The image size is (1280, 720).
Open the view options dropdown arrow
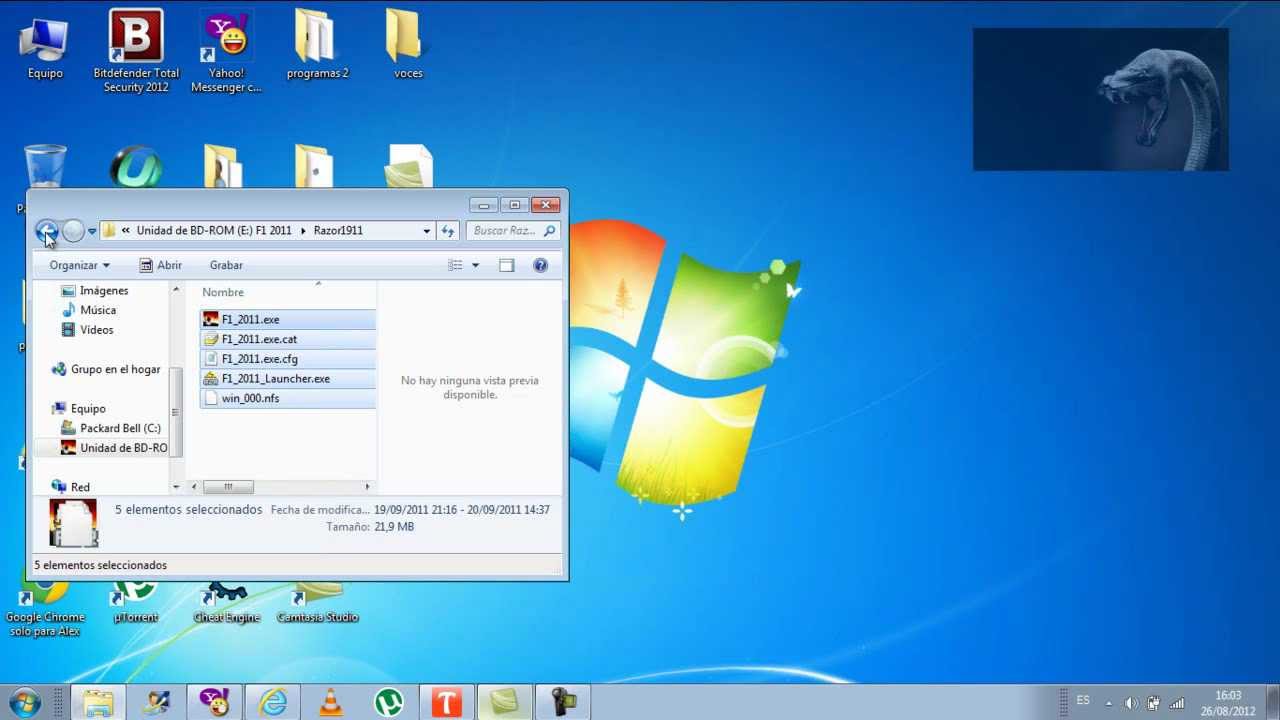pyautogui.click(x=475, y=265)
